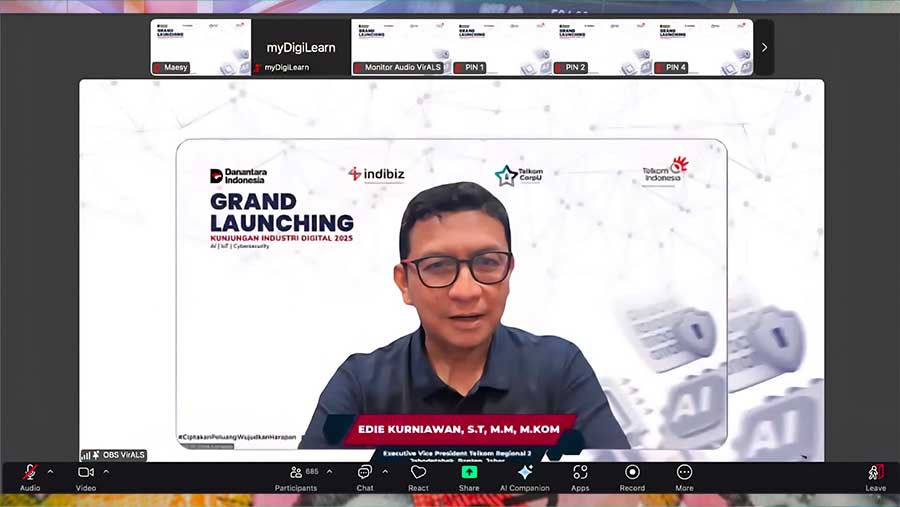Show next participants with right arrow
900x507 pixels.
(765, 48)
